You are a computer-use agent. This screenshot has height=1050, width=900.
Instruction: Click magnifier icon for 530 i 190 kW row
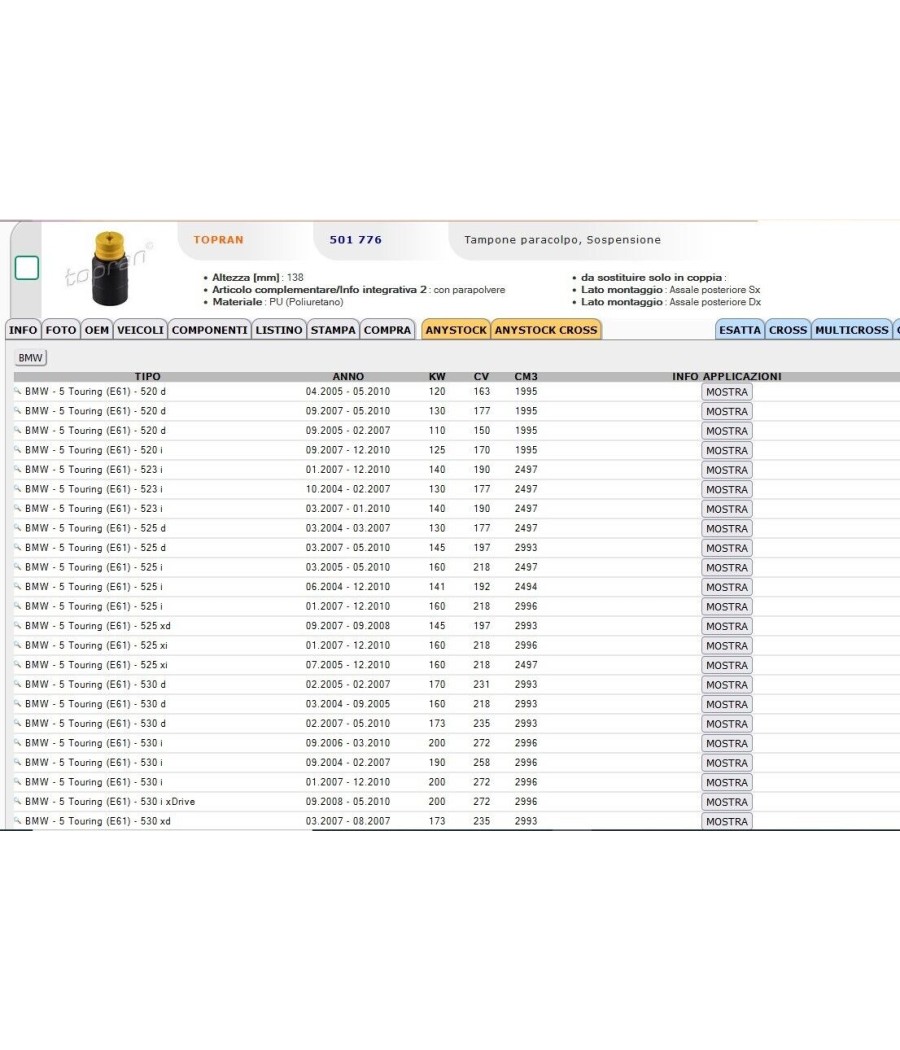[17, 761]
